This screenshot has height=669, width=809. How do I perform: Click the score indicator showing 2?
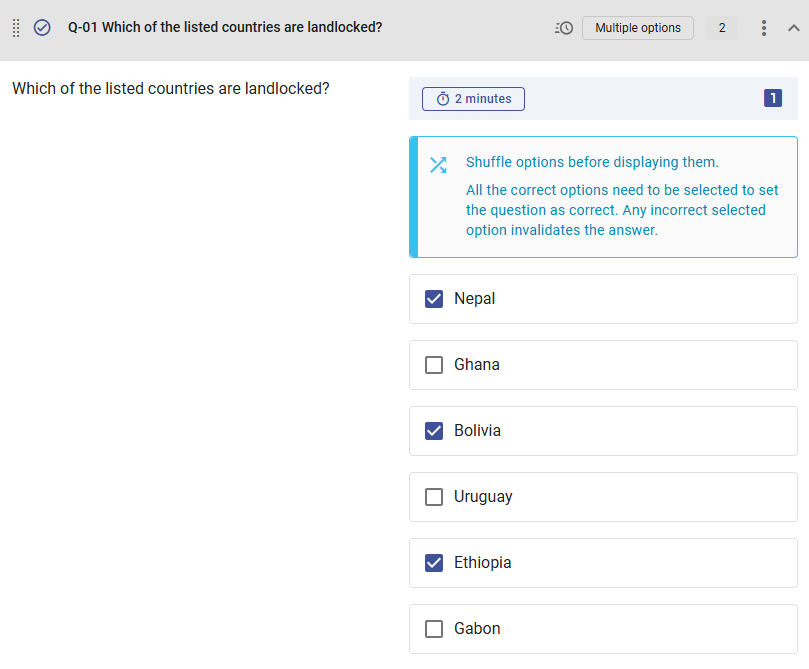tap(722, 27)
